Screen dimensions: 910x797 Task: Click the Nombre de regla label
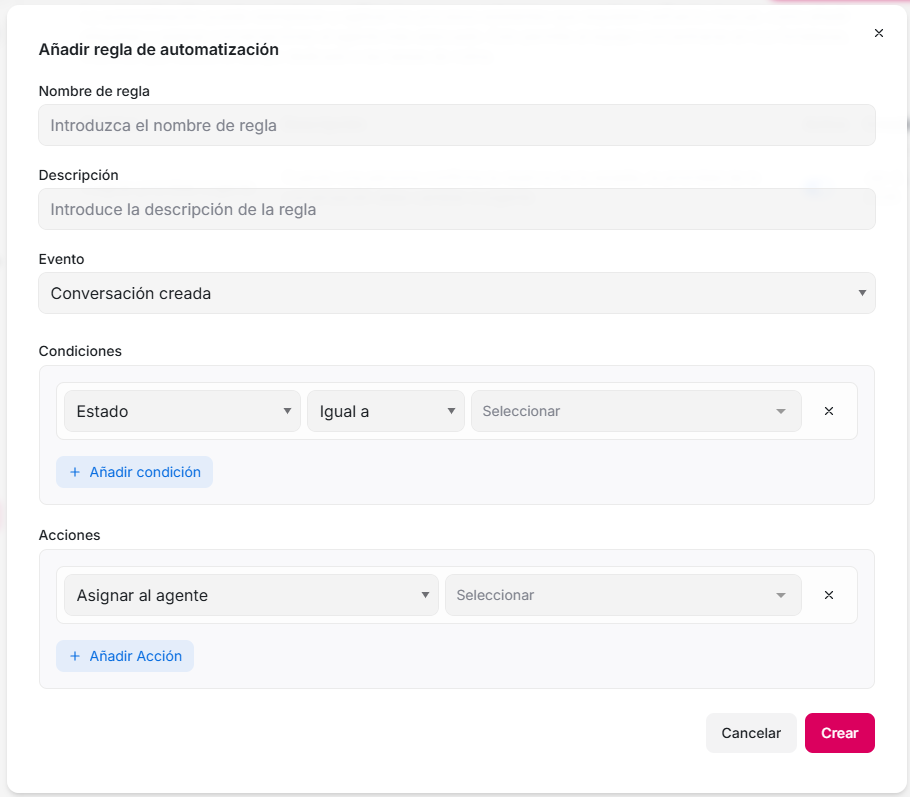[x=94, y=91]
